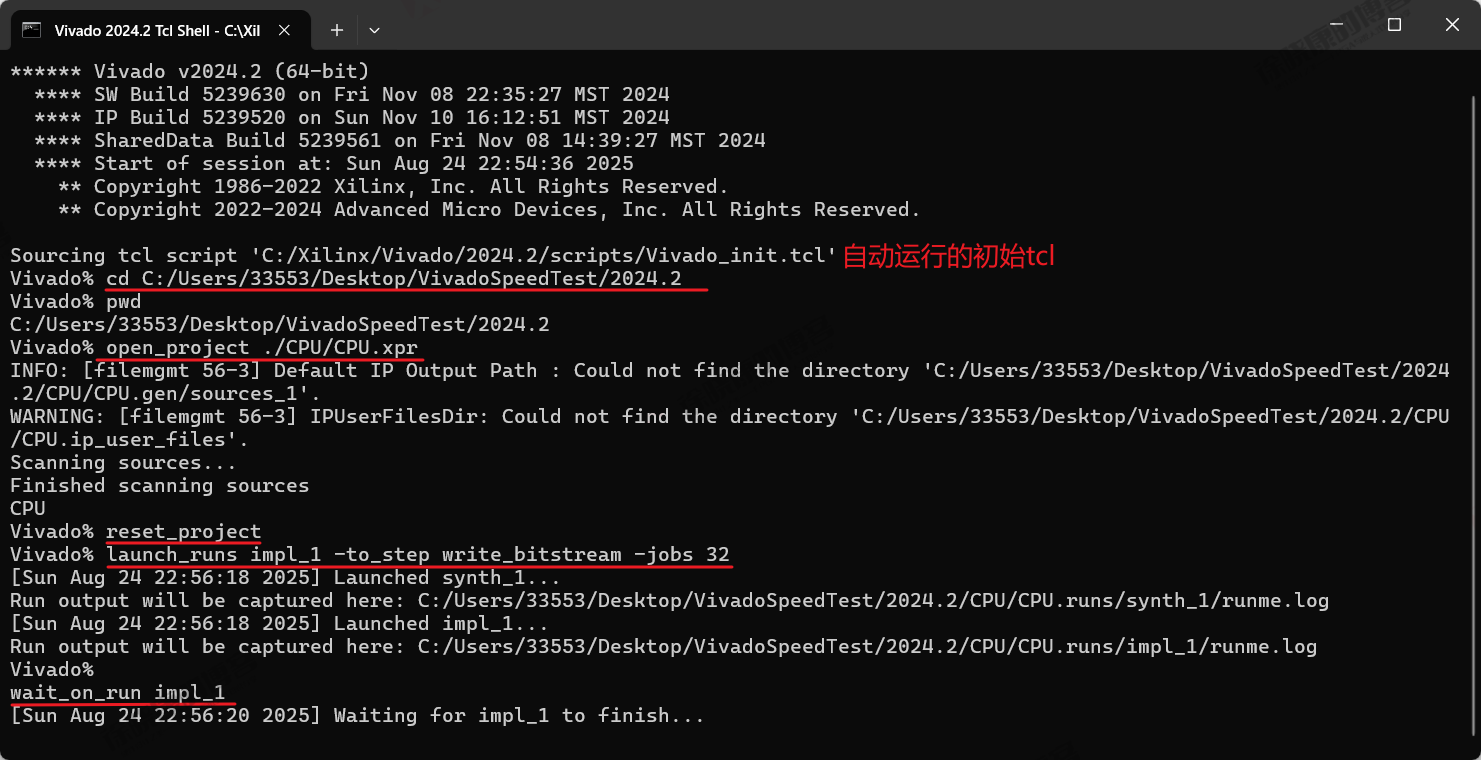Click the vertical scrollbar of the terminal

[1474, 400]
